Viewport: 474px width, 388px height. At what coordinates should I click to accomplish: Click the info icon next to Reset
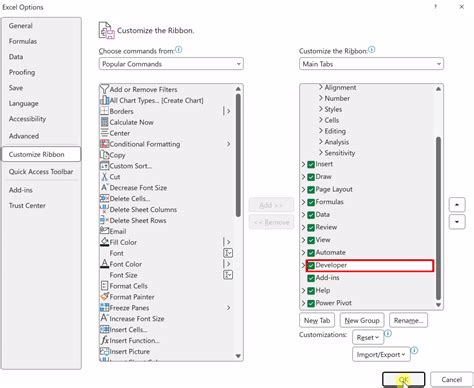(388, 333)
